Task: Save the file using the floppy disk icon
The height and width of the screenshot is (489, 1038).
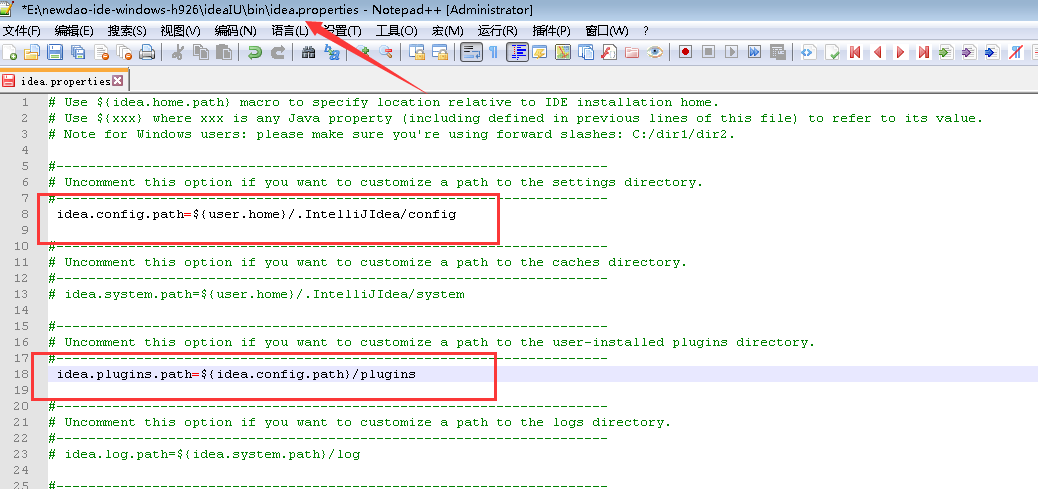Action: pos(55,52)
